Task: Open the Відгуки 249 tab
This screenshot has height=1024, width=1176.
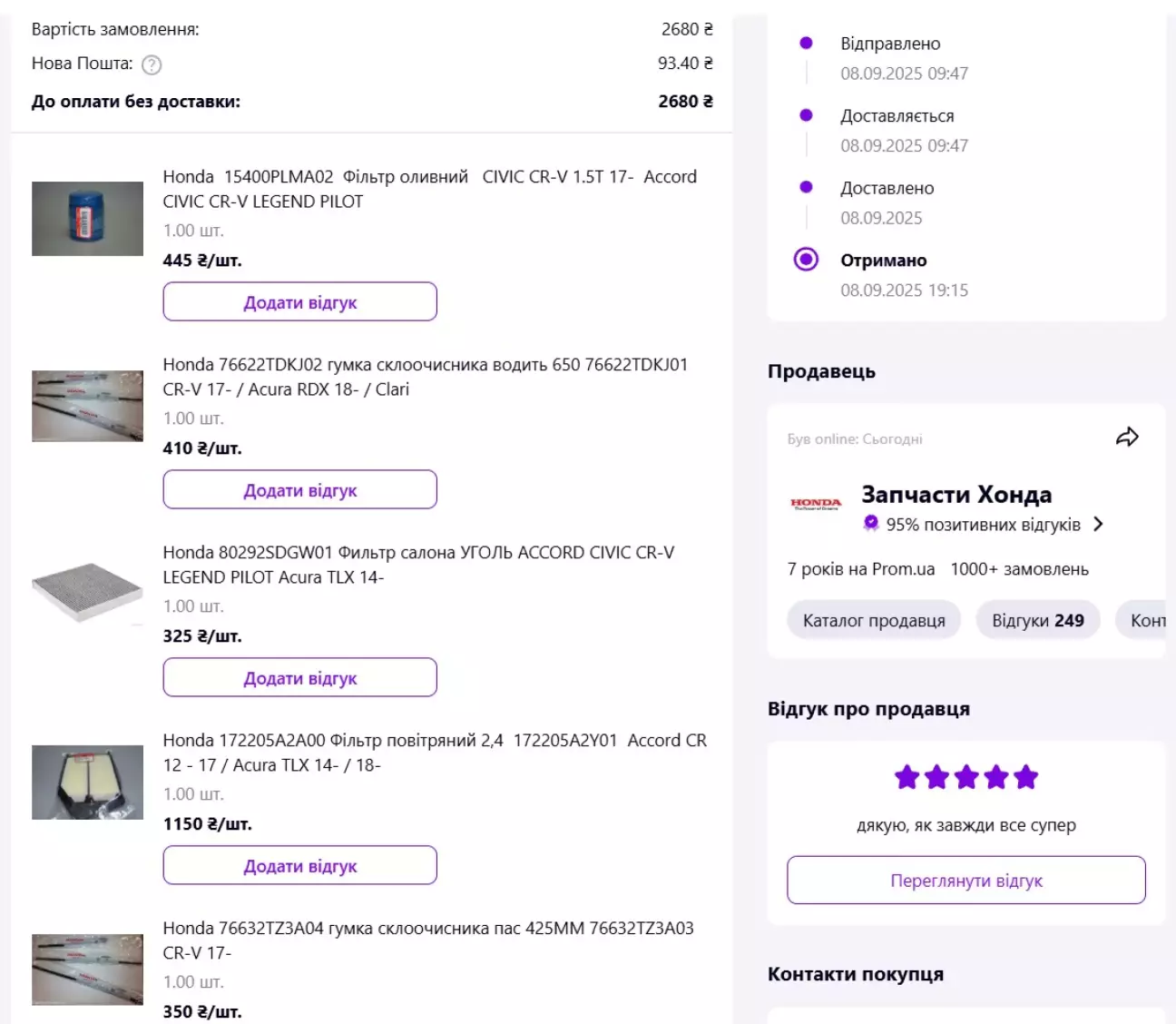Action: point(1038,620)
